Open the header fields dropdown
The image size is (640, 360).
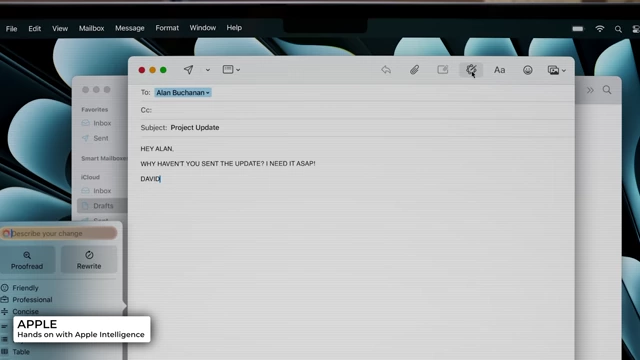(x=231, y=70)
